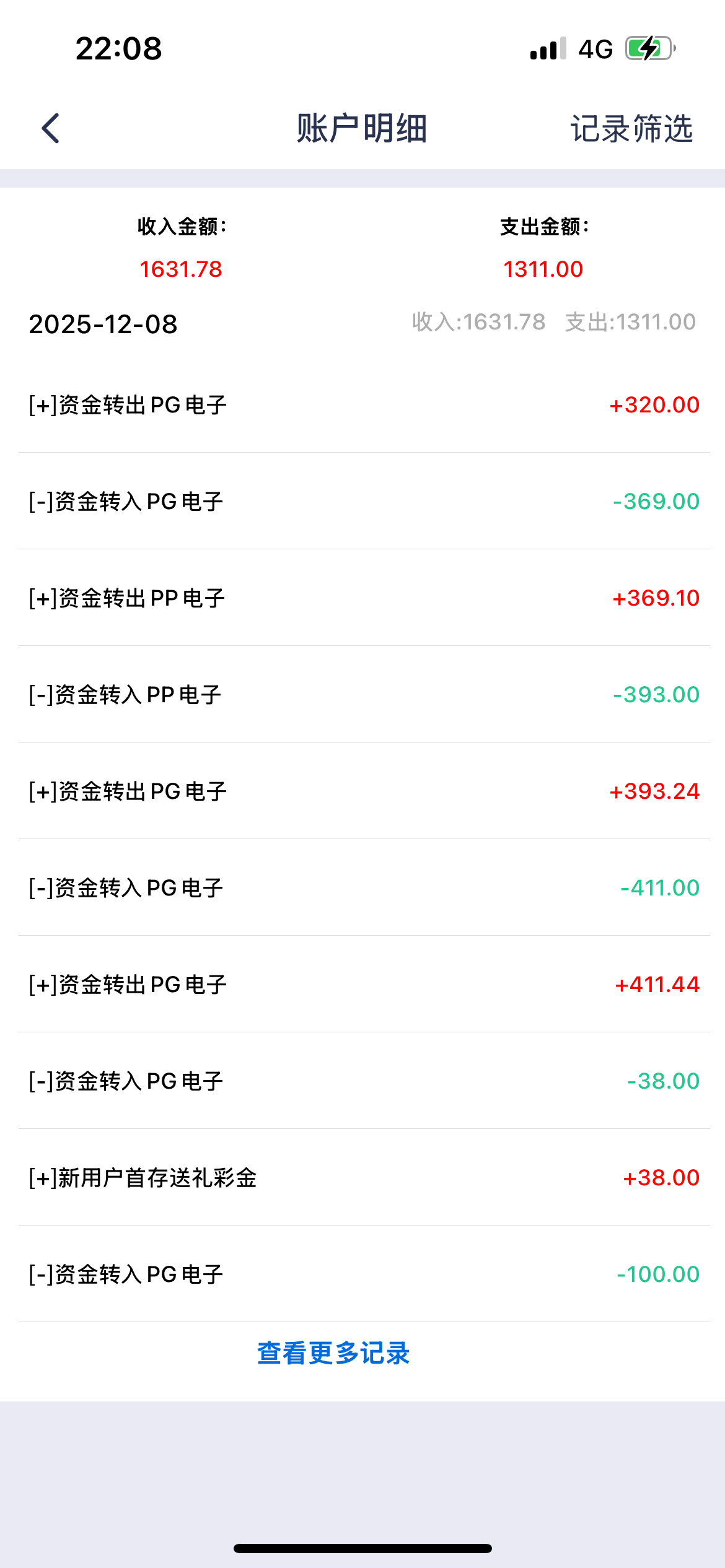Screen dimensions: 725x1568
Task: Open the -393.00 资金转入 PP电子 entry
Action: coord(362,695)
